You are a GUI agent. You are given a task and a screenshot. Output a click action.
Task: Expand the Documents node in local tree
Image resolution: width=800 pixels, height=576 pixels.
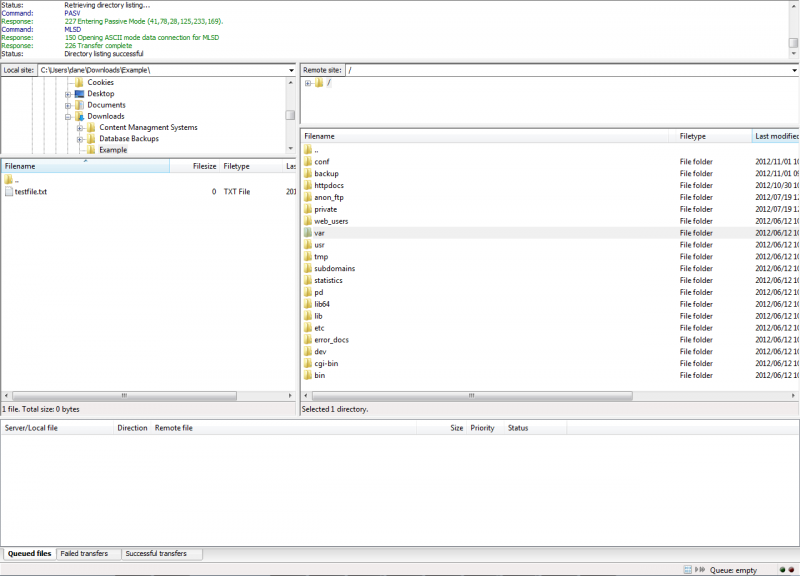tap(68, 106)
